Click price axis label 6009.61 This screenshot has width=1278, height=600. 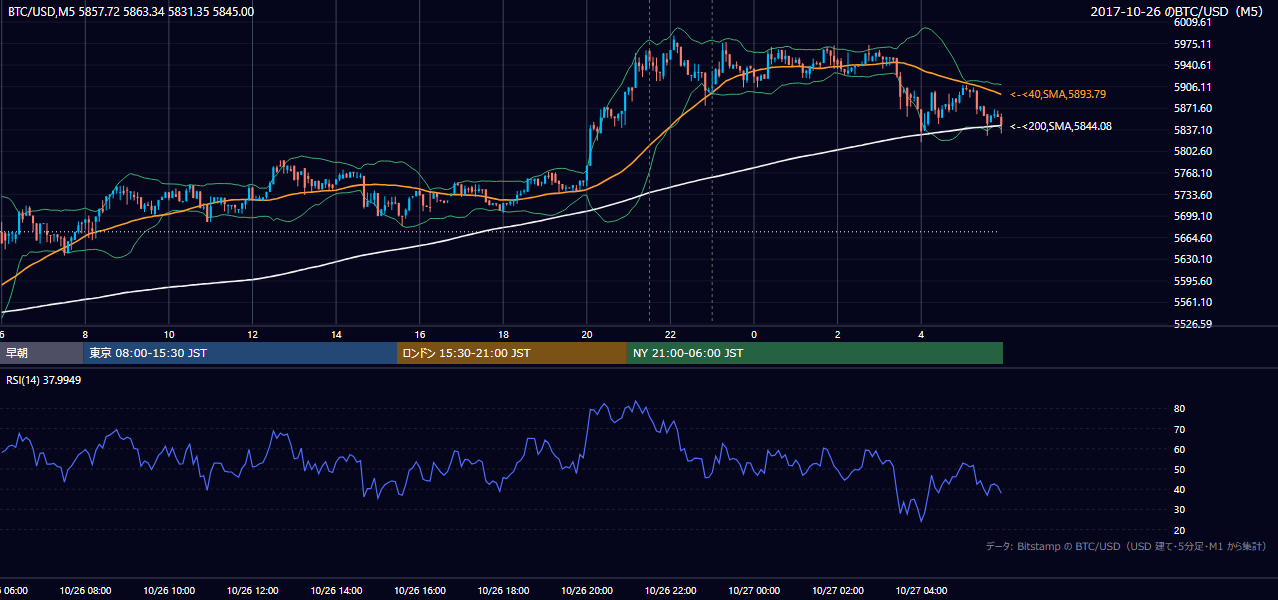coord(1193,22)
